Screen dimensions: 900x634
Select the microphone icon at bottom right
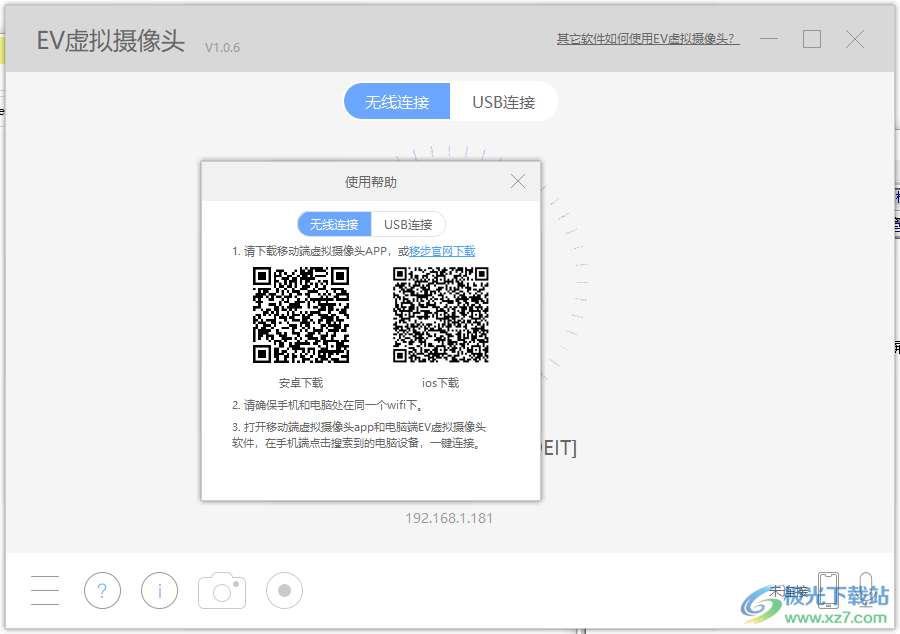pos(866,590)
